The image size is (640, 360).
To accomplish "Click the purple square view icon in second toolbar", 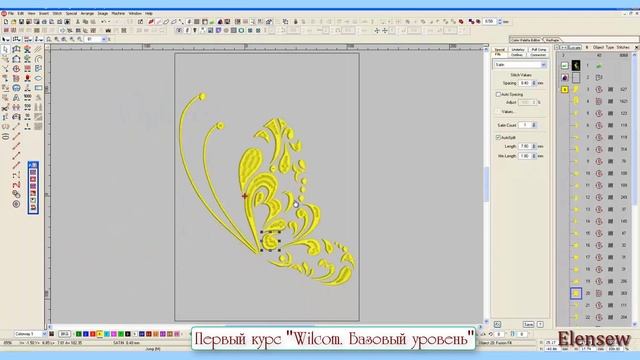I will pos(218,30).
